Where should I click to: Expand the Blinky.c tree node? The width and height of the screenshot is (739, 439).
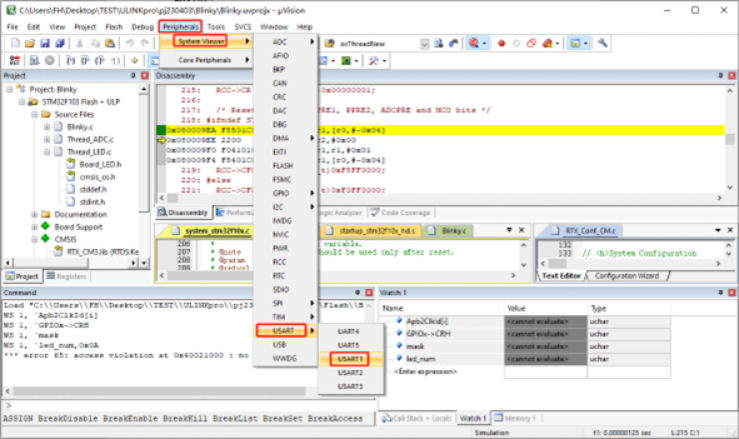point(46,127)
